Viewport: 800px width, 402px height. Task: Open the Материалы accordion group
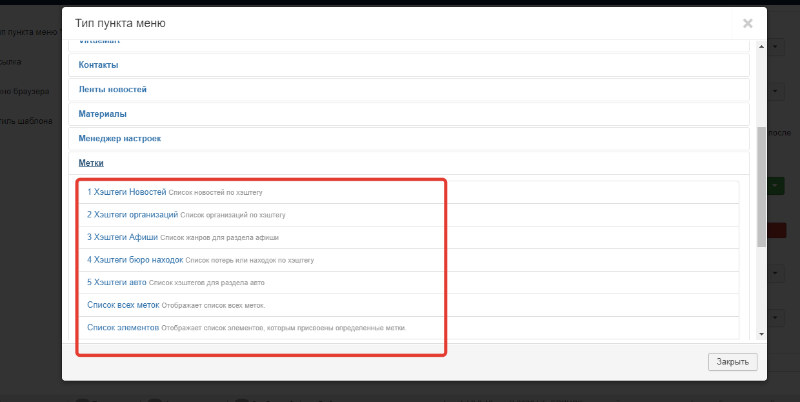[x=102, y=114]
